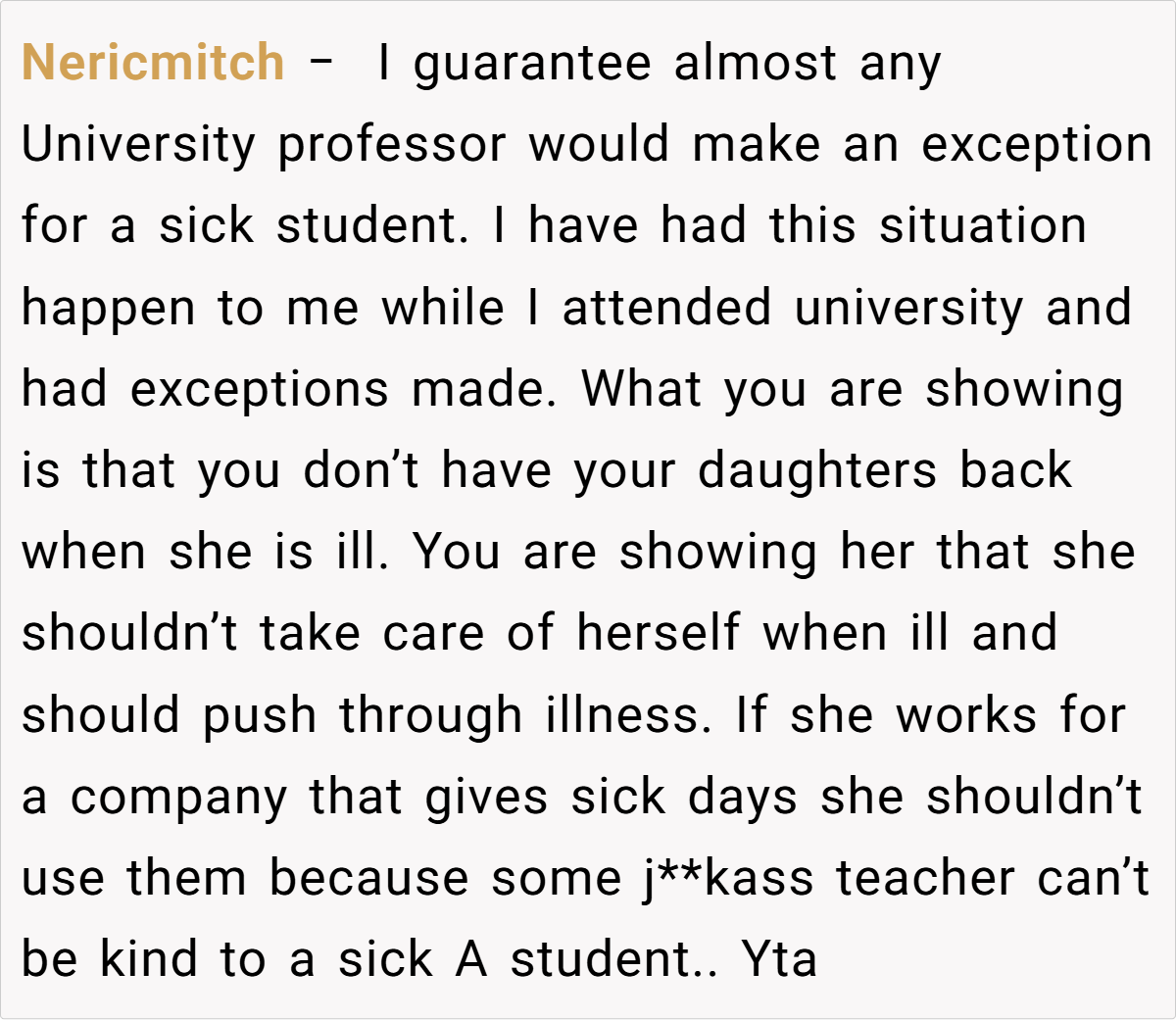Click the word "happen" in the comment
The image size is (1176, 1020).
108,310
